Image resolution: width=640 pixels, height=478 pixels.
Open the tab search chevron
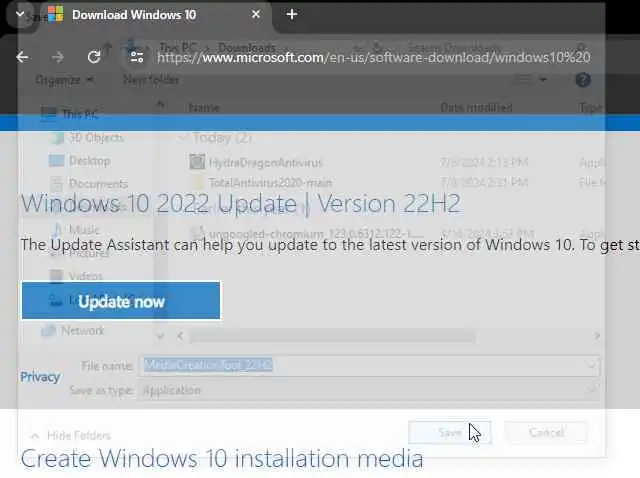[20, 14]
